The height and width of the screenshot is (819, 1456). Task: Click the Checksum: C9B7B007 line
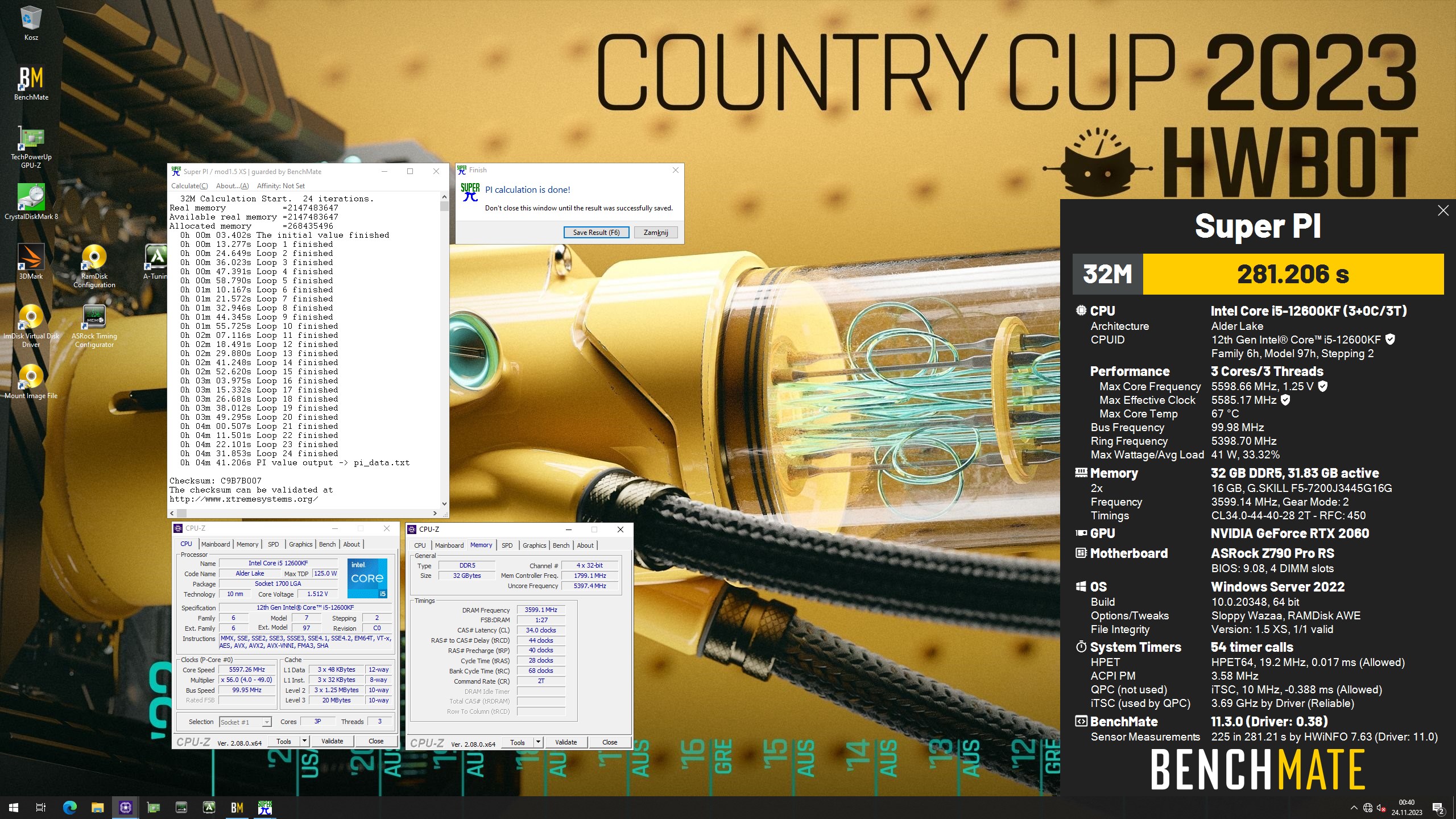tap(215, 481)
